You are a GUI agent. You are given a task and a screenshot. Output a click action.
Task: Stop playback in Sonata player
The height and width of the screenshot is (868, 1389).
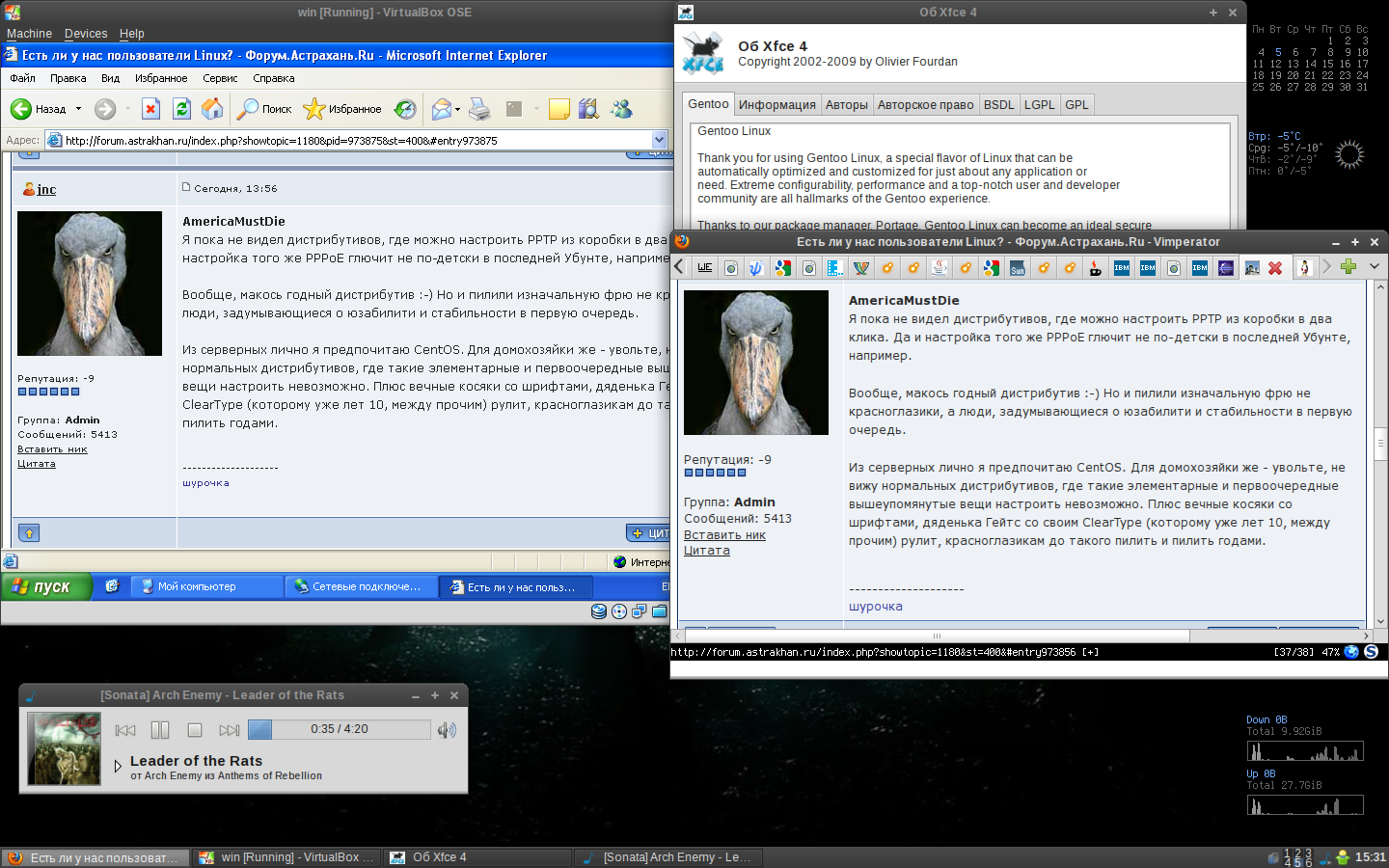(195, 730)
